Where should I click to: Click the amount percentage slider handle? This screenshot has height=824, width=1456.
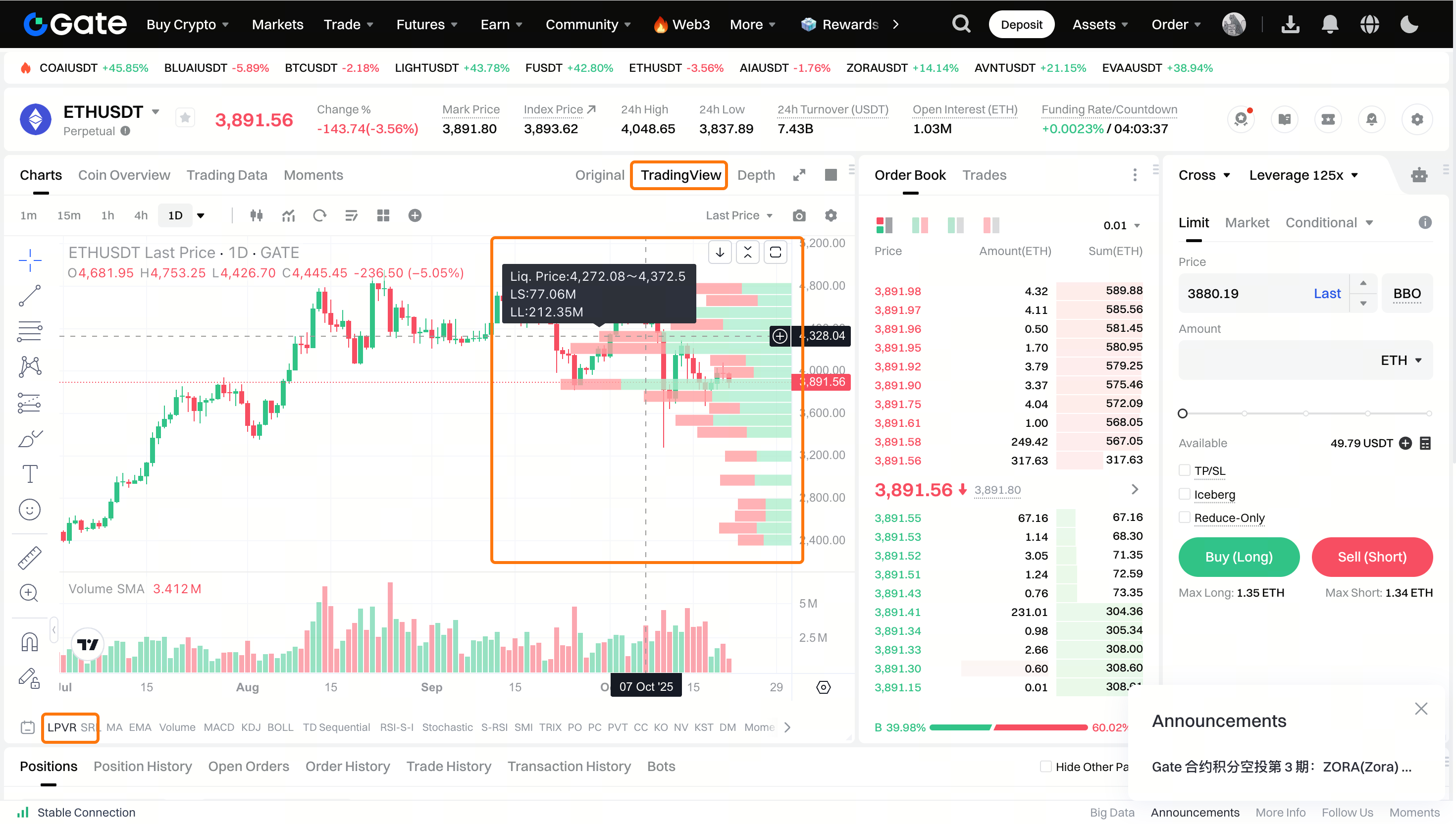point(1182,413)
